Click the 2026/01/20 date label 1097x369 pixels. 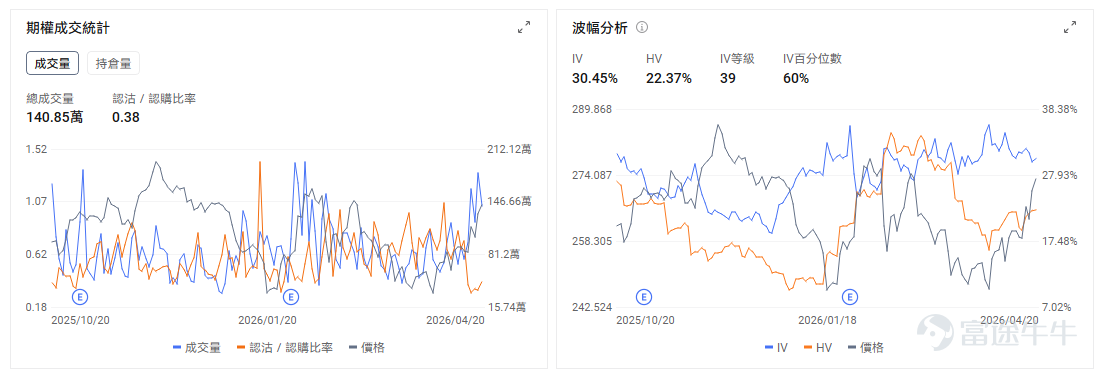pyautogui.click(x=267, y=320)
